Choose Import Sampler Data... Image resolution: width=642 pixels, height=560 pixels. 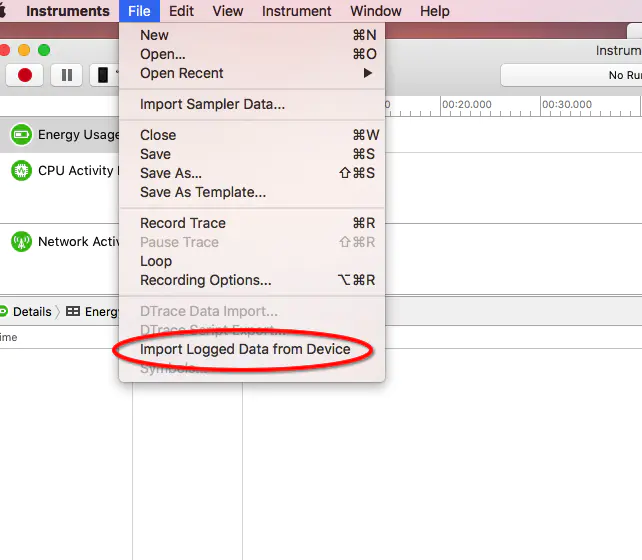coord(252,104)
